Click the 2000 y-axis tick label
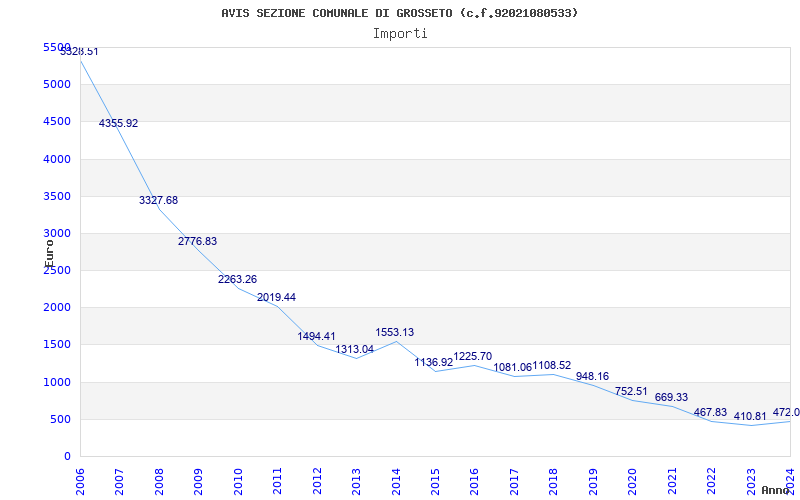Viewport: 800px width, 500px height. (57, 308)
